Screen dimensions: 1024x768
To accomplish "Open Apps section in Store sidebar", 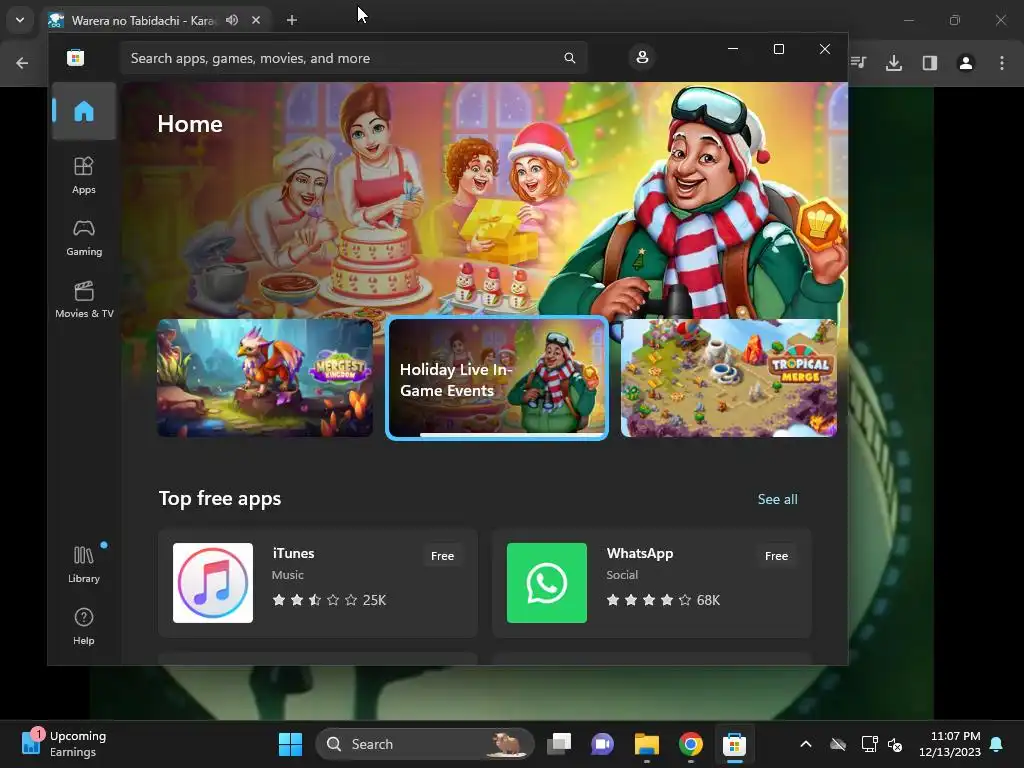I will pyautogui.click(x=84, y=175).
